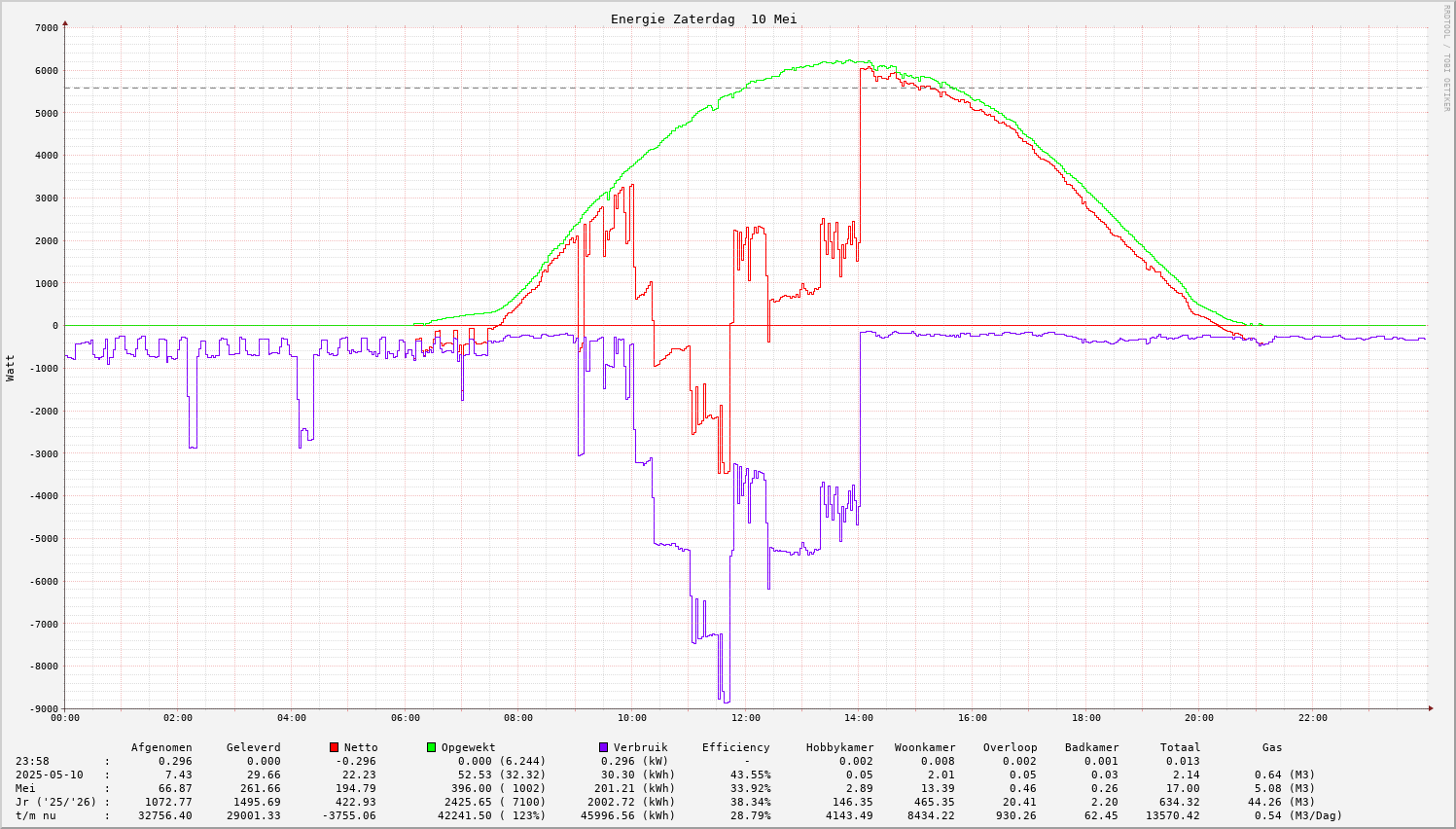Click the 2025-05-10 row label

coord(50,775)
